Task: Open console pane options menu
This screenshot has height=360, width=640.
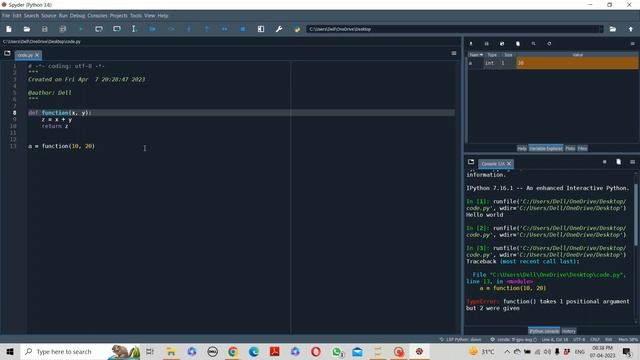Action: tap(633, 162)
